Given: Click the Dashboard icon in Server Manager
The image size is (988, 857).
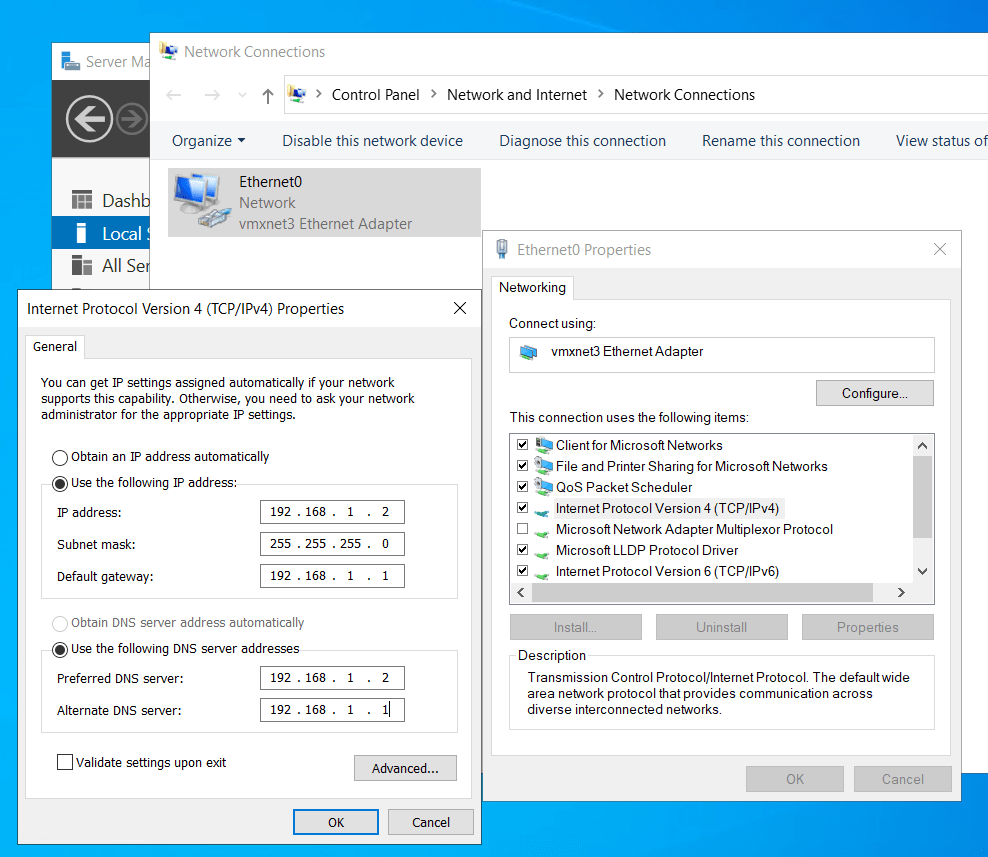Looking at the screenshot, I should [x=83, y=201].
